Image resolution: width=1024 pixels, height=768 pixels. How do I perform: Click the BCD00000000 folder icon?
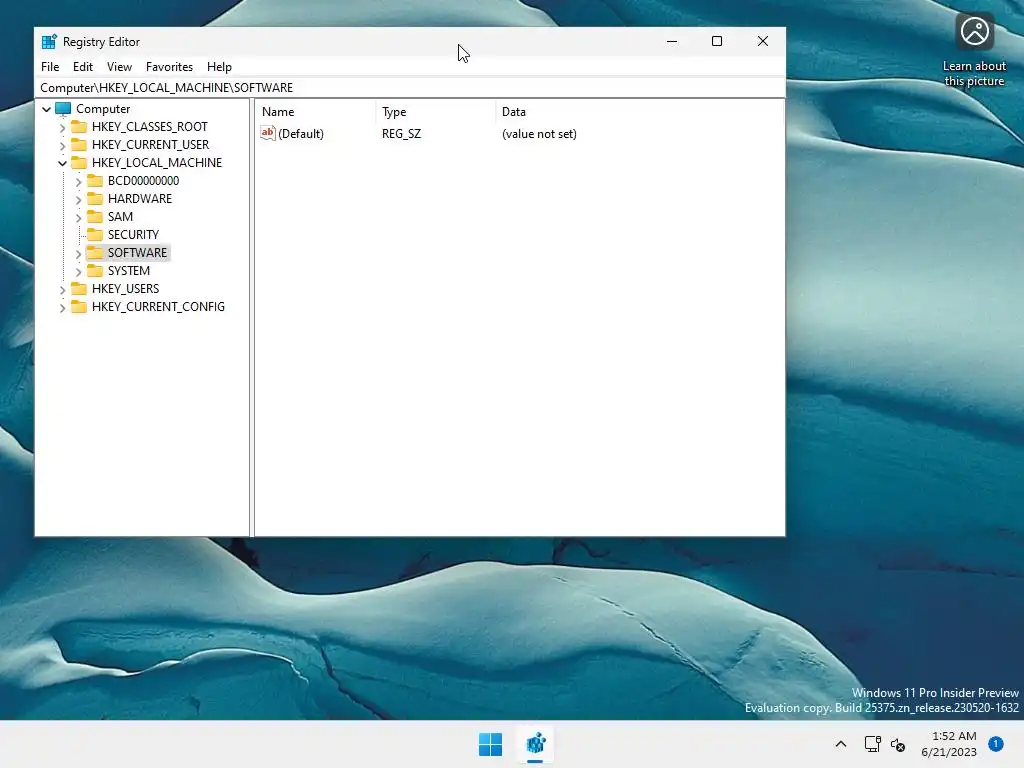(95, 180)
